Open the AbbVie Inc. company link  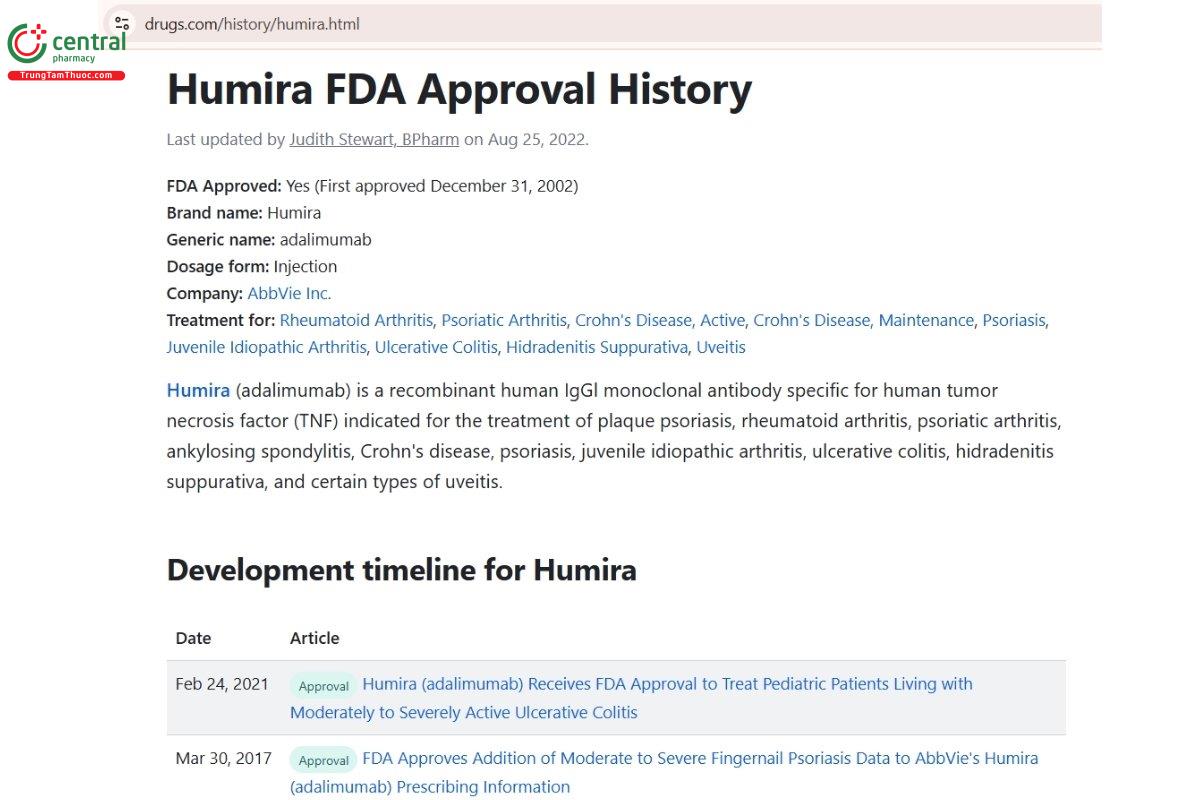289,294
